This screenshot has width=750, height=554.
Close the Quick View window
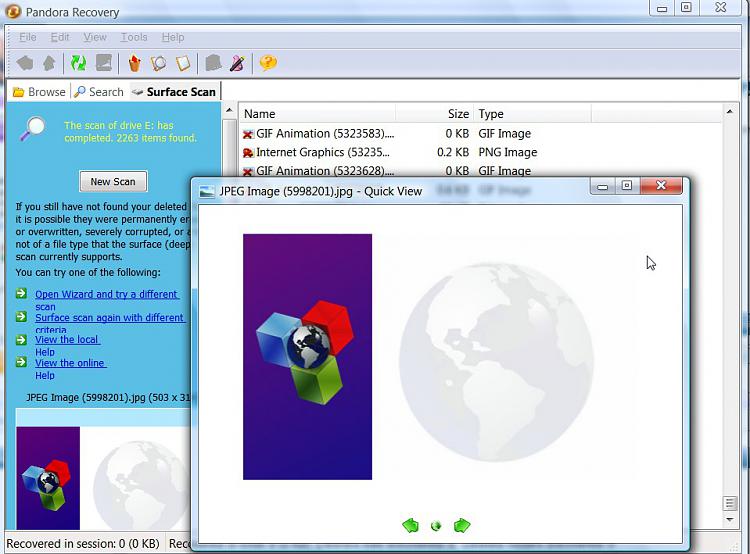tap(661, 186)
